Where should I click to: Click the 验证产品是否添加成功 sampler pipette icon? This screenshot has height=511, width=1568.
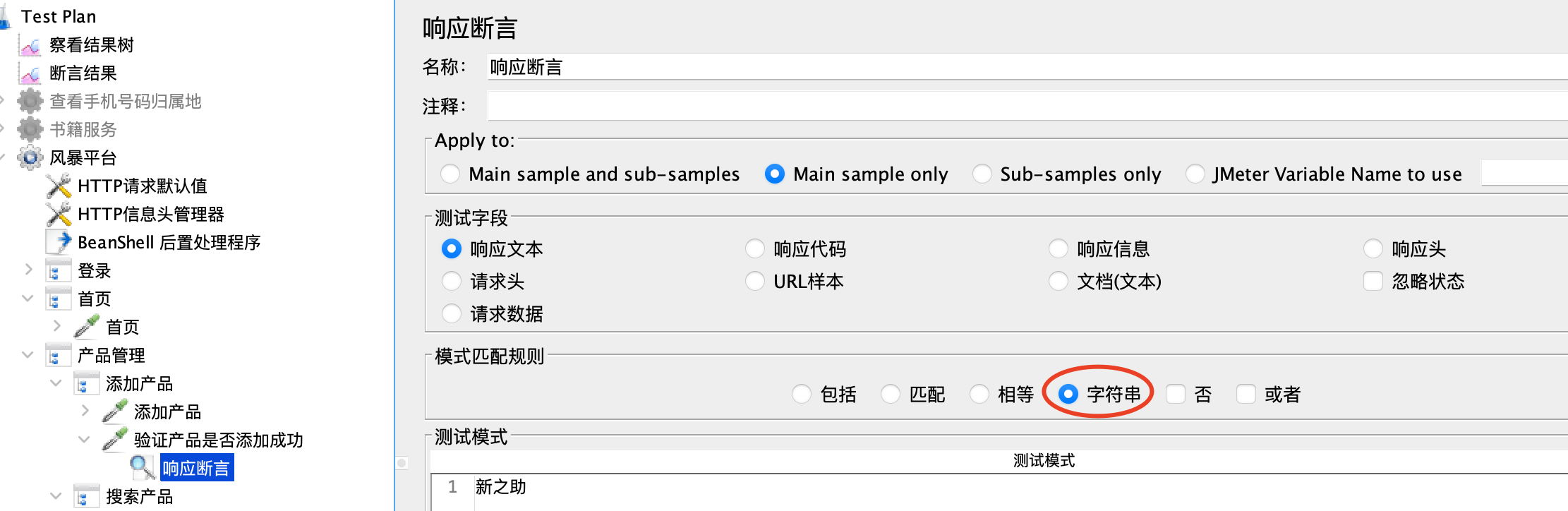(115, 439)
